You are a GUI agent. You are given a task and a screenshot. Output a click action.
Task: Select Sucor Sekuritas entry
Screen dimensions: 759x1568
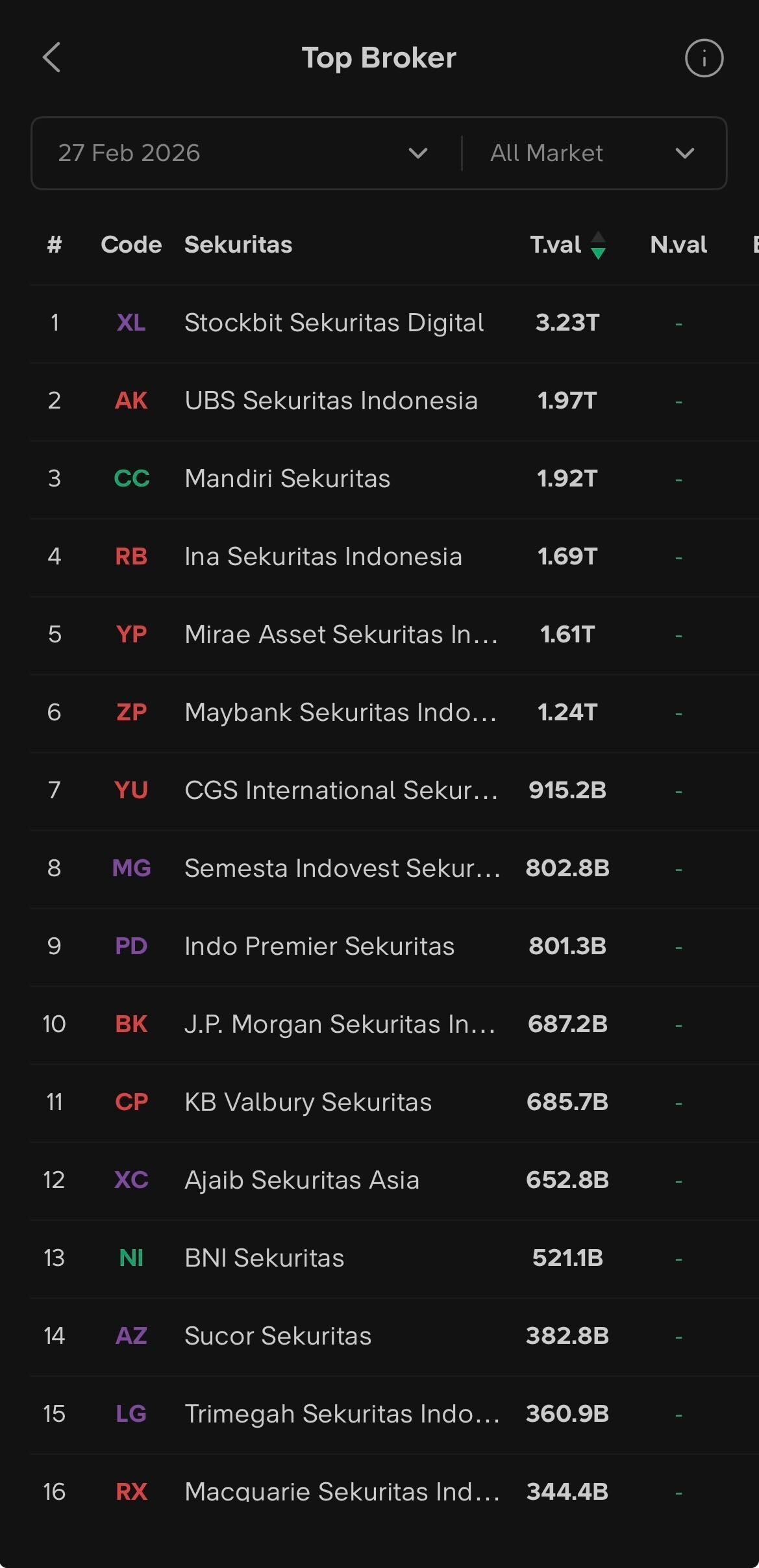pyautogui.click(x=278, y=1336)
